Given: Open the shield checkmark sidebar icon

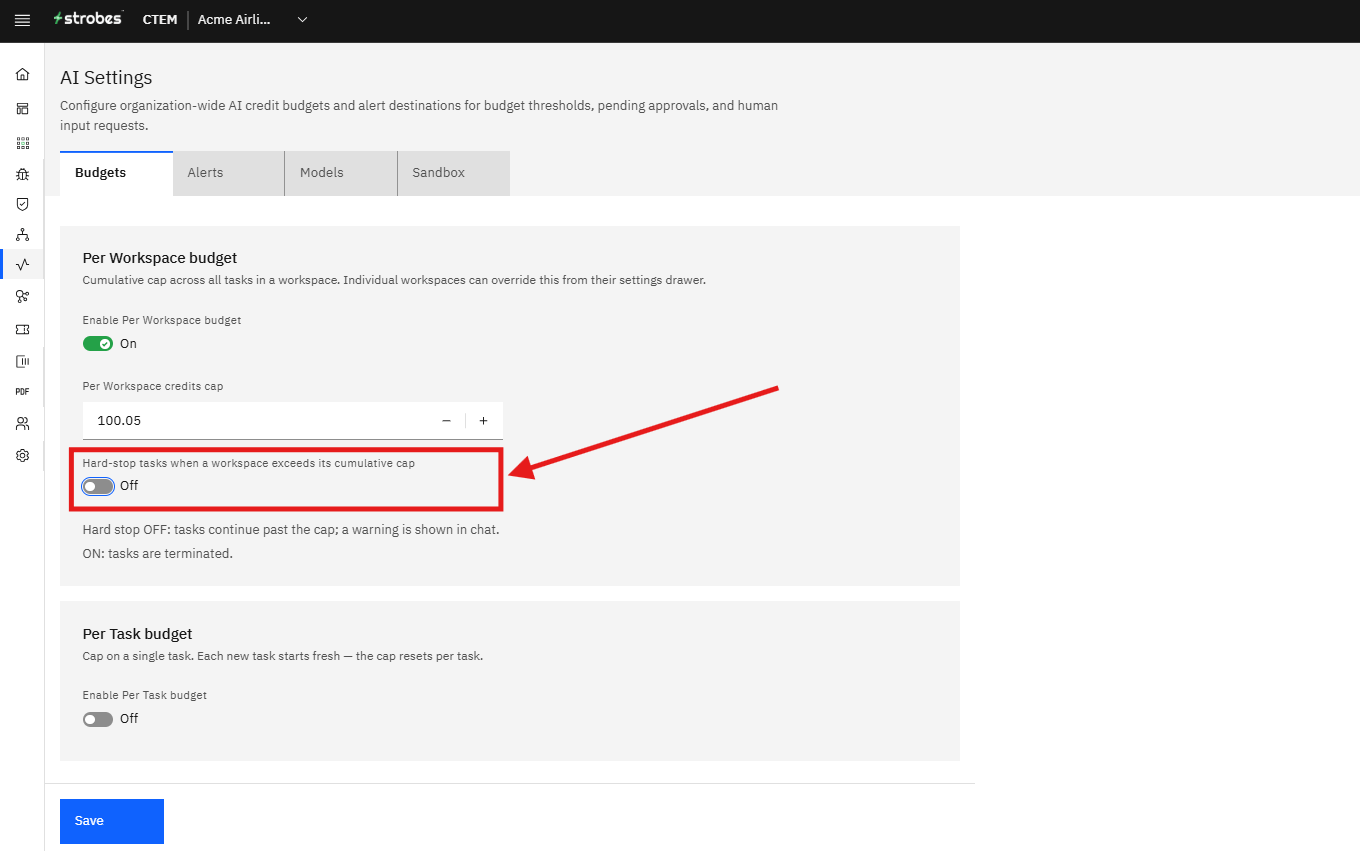Looking at the screenshot, I should tap(22, 204).
